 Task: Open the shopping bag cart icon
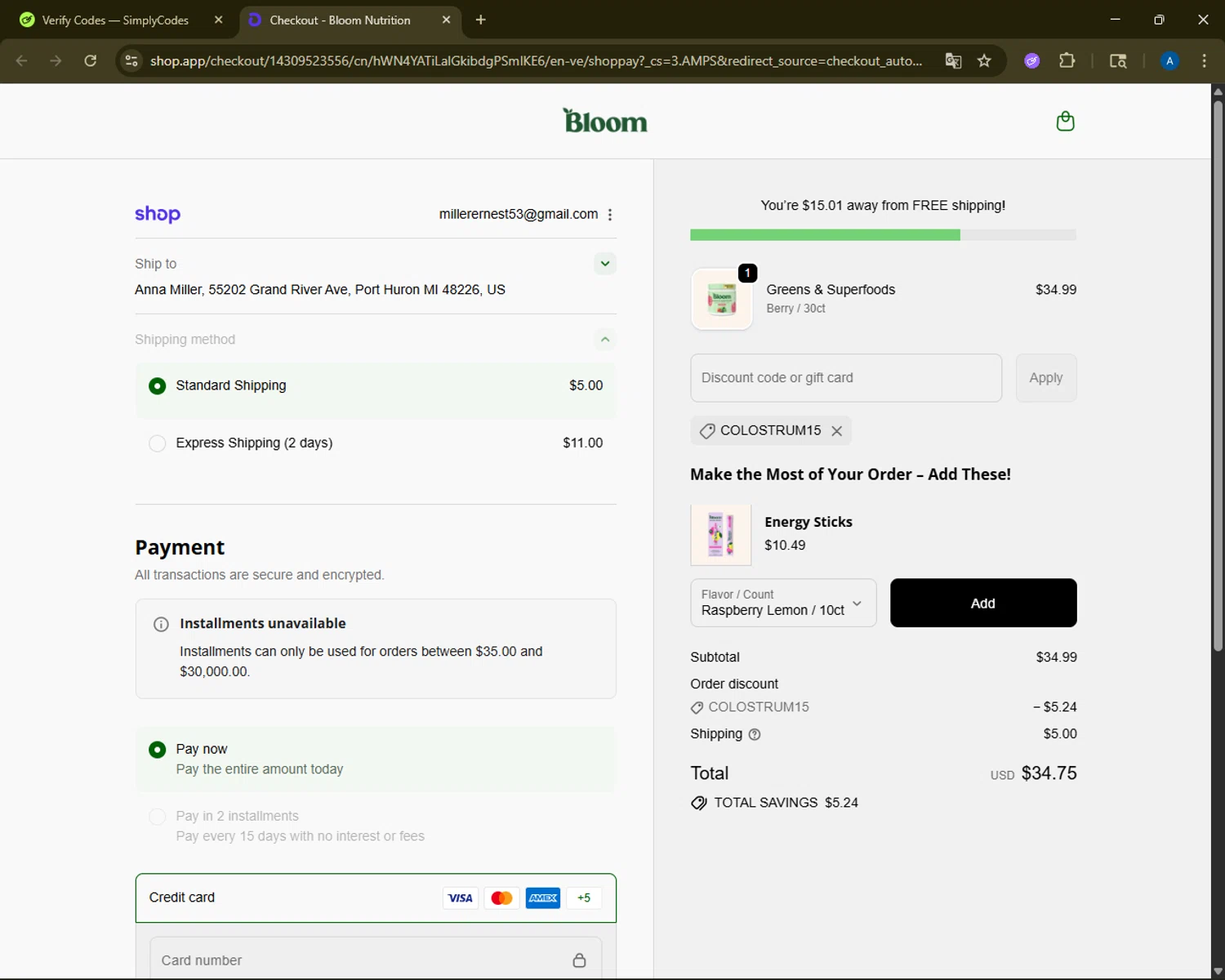(1065, 122)
